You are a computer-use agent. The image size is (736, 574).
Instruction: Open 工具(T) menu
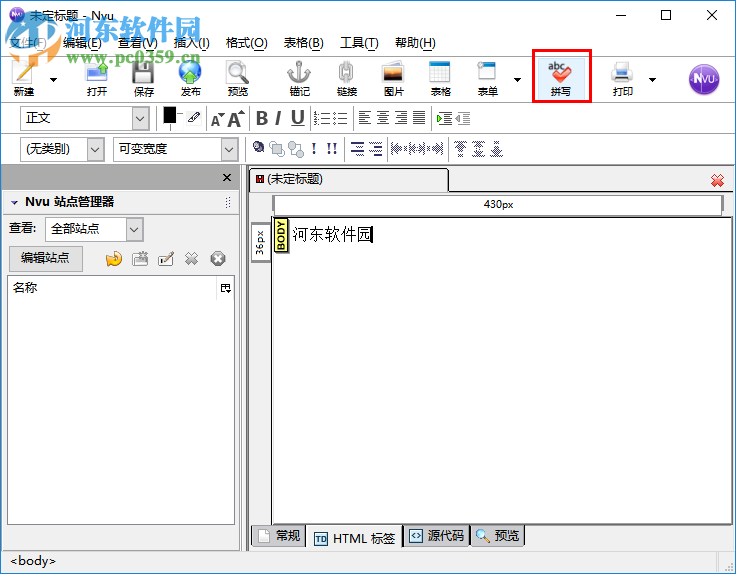pos(359,43)
